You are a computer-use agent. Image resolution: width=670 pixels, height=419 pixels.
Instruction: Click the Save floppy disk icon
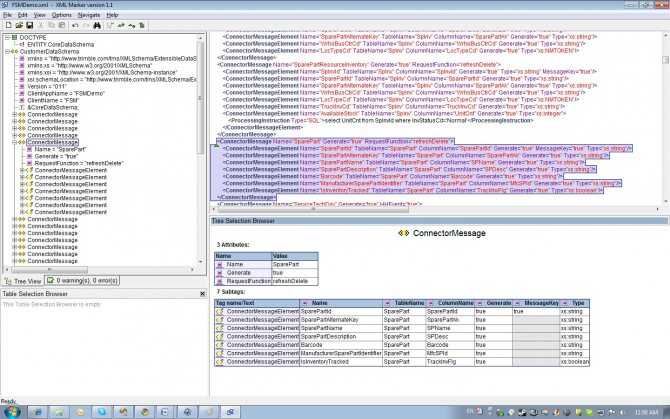(x=29, y=25)
